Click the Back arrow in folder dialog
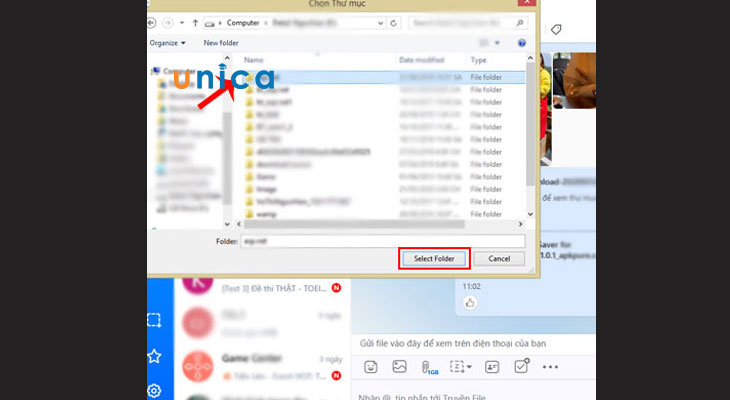 click(151, 23)
